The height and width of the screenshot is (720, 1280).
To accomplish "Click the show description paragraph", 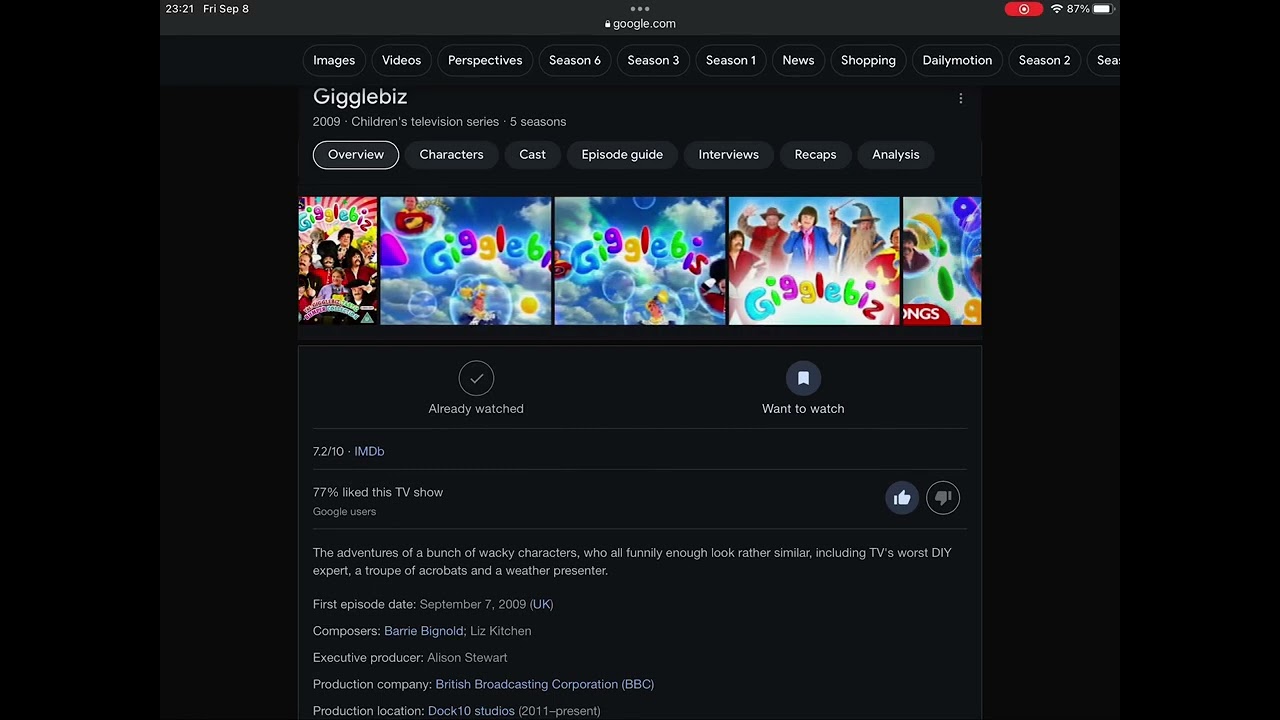I will point(632,562).
